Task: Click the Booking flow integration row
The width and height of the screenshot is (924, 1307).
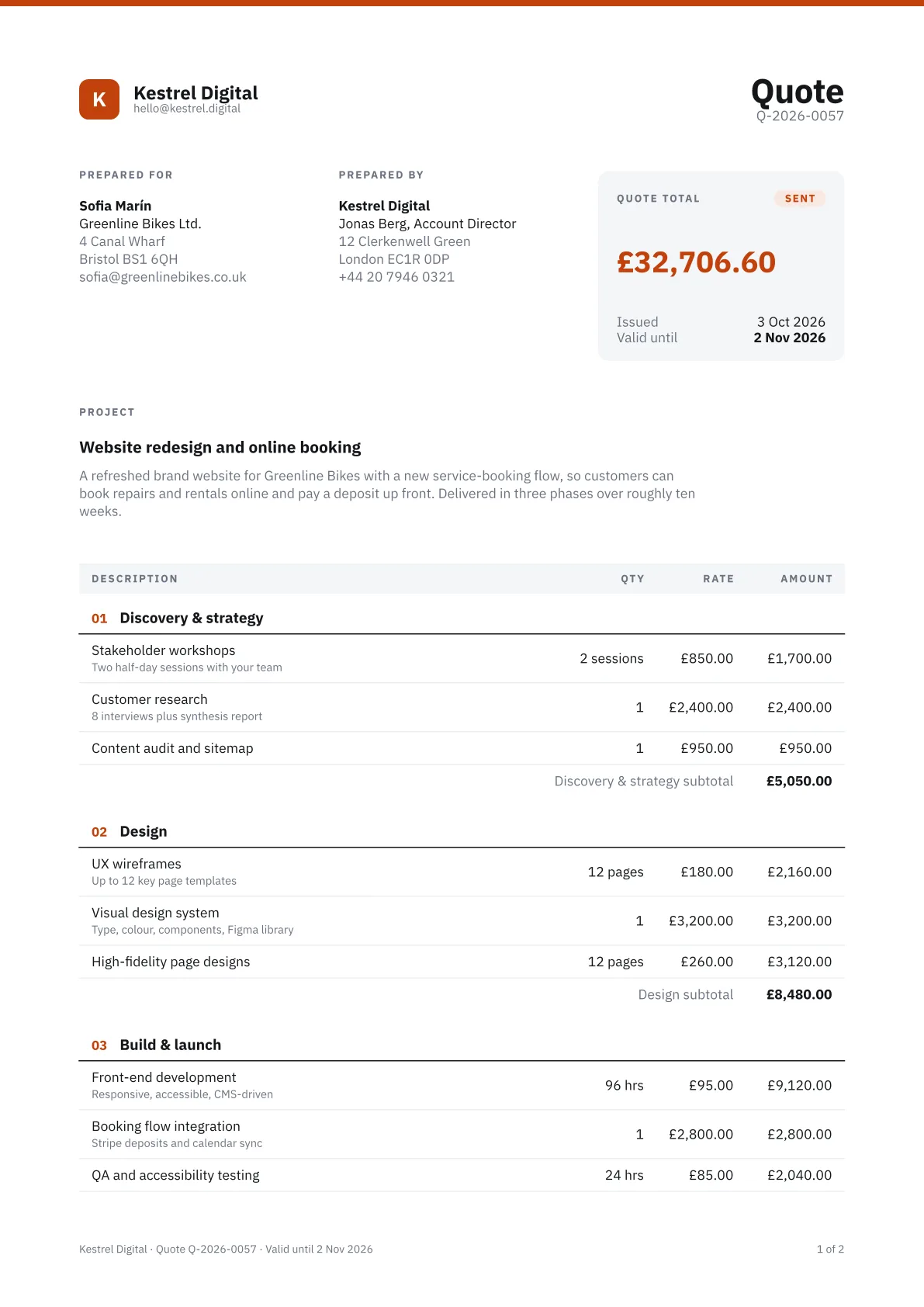Action: (x=462, y=1134)
